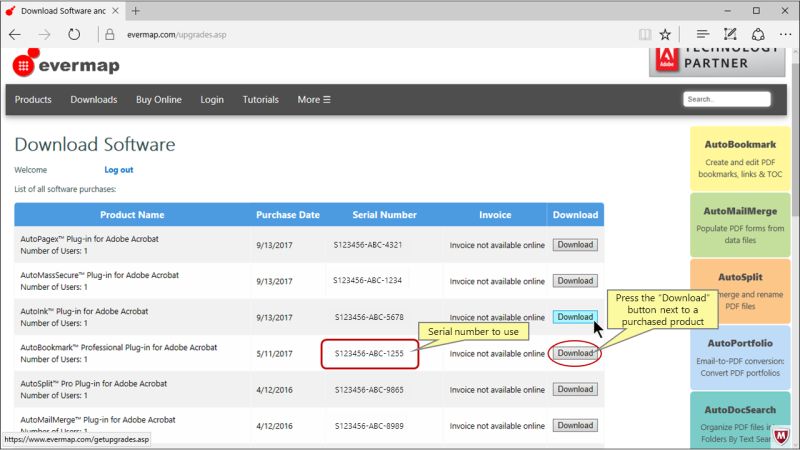Click the site Search field
Screen dimensions: 800x450
click(727, 99)
